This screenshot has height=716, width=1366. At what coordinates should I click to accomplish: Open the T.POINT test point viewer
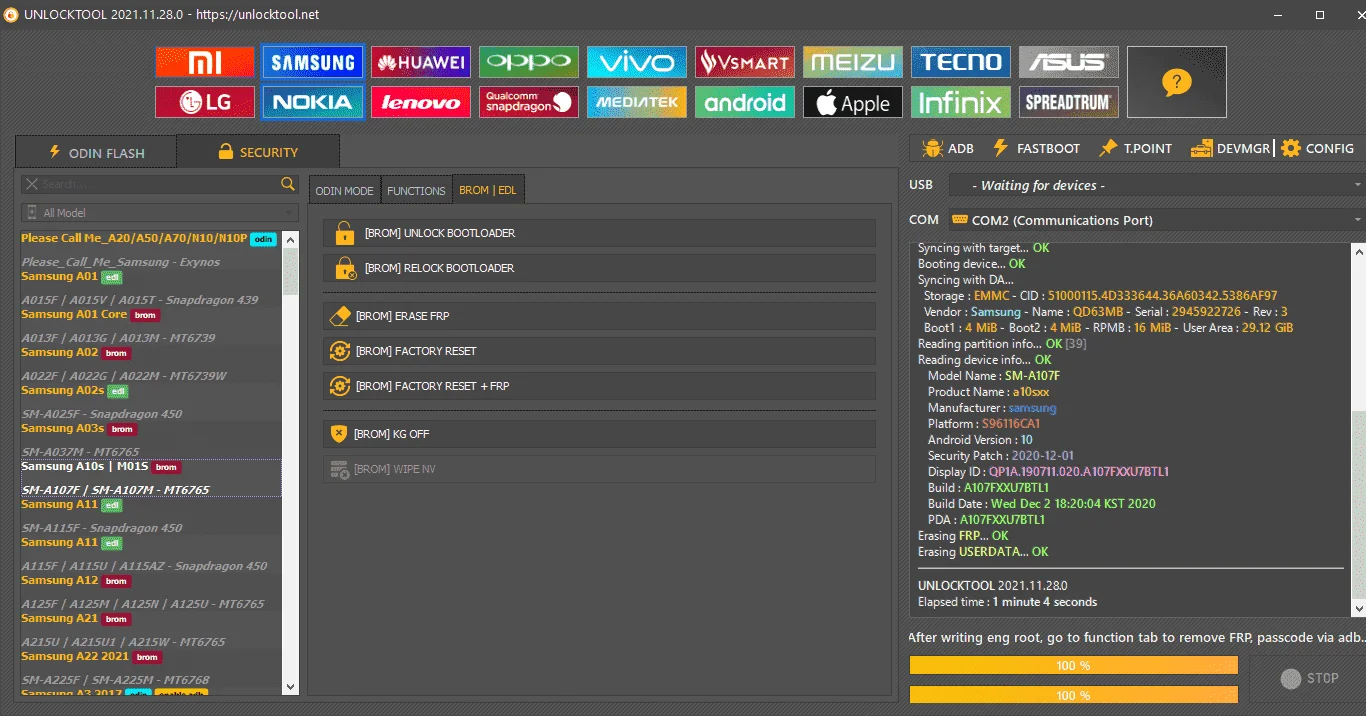pos(1135,148)
